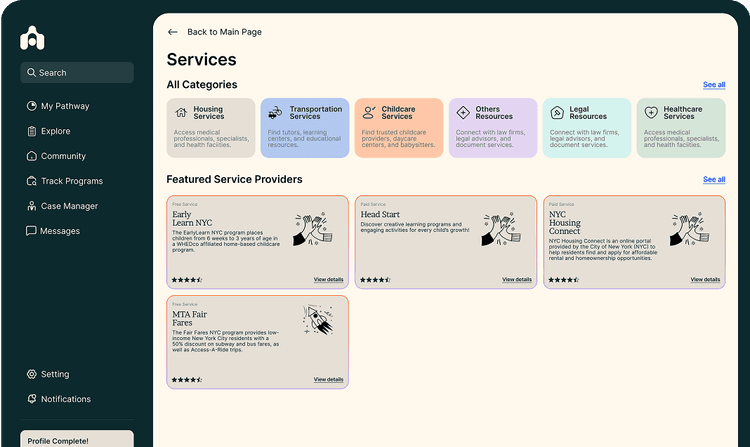Screen dimensions: 750x447
Task: Click the Head Start high-five illustration
Action: point(501,229)
